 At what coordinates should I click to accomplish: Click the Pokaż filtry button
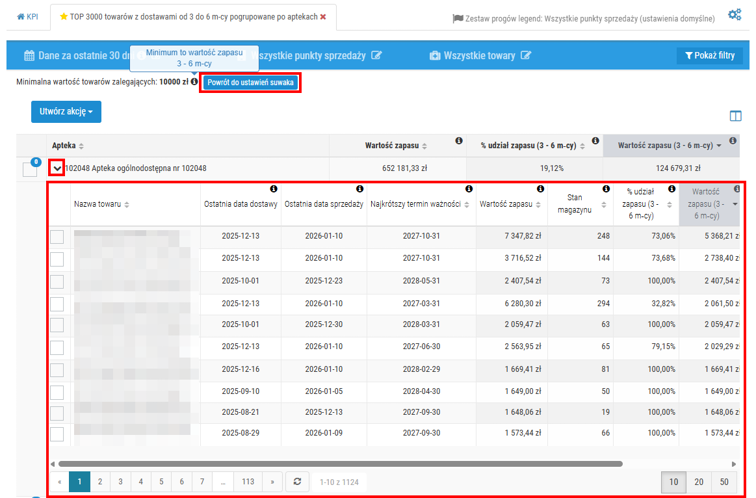[x=711, y=56]
